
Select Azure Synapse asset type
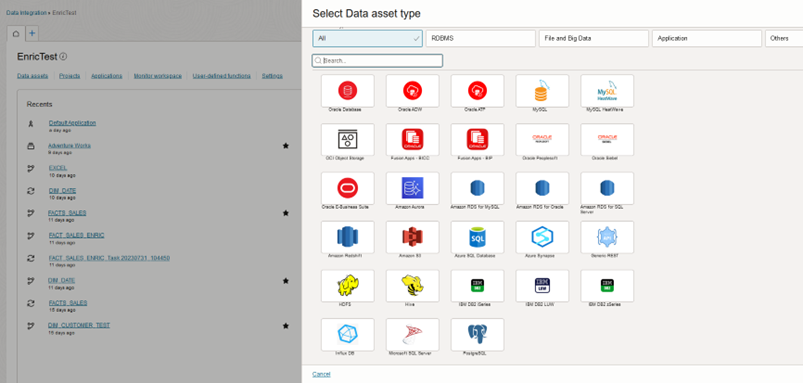[x=542, y=237]
